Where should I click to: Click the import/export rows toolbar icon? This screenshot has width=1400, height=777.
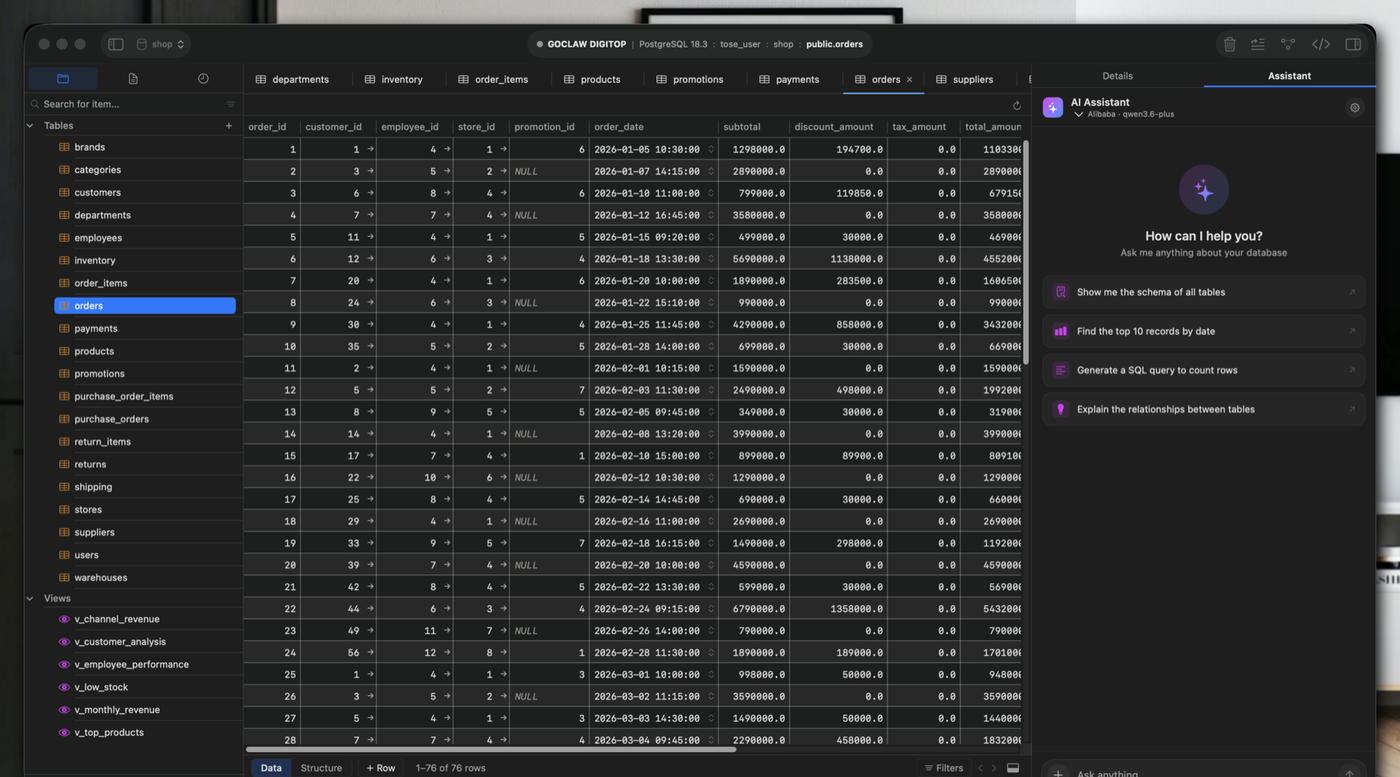click(x=1258, y=44)
